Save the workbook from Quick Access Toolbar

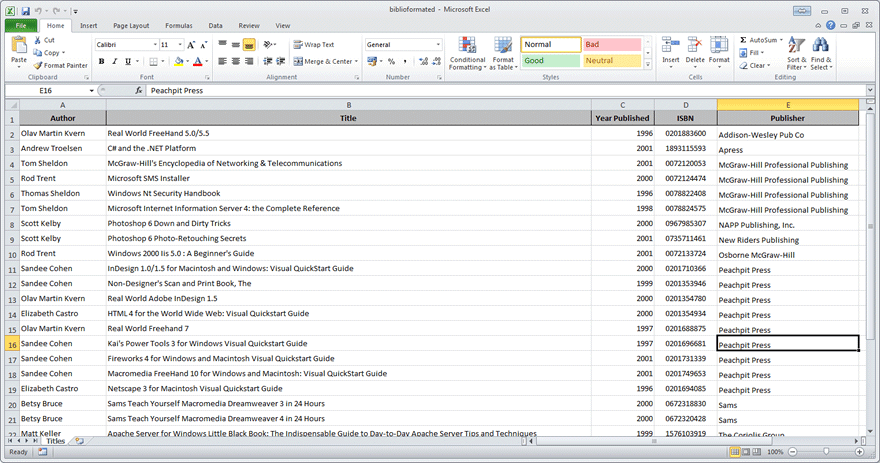25,11
